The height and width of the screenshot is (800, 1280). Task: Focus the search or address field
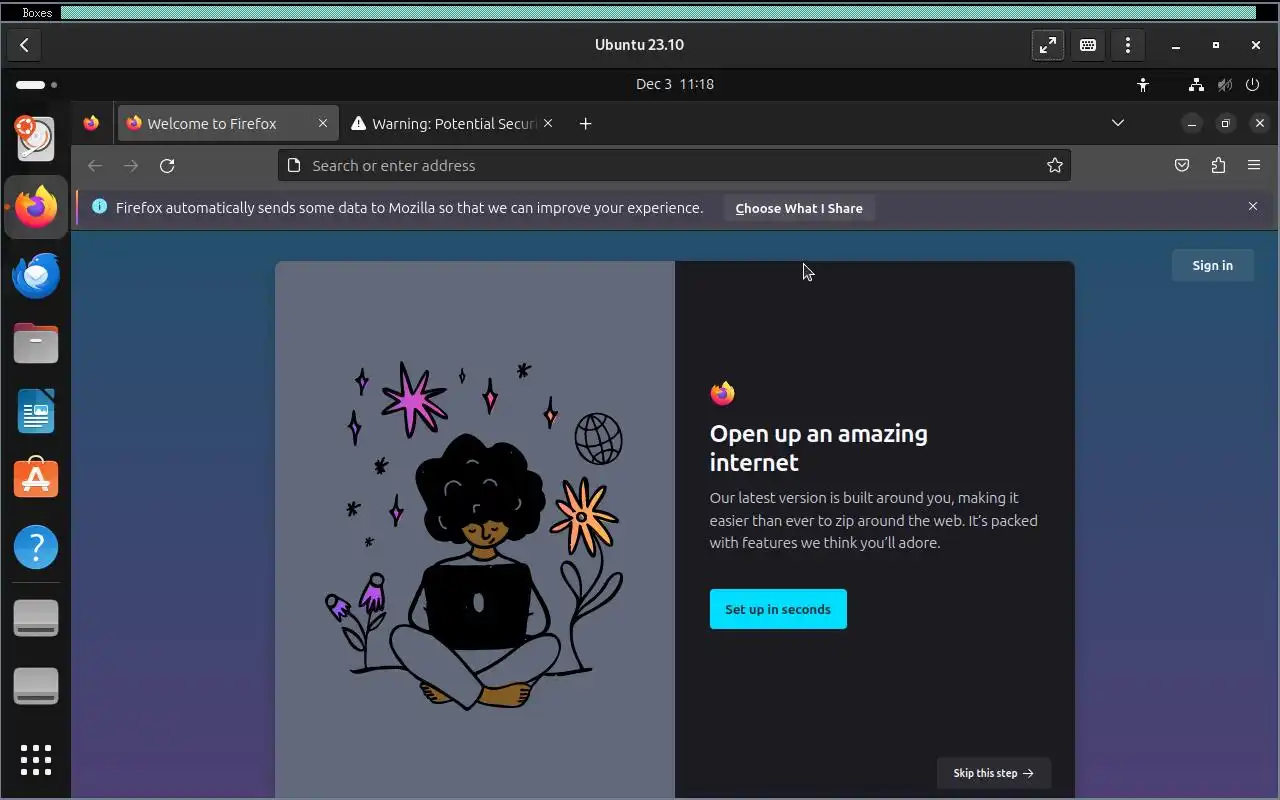pos(674,166)
